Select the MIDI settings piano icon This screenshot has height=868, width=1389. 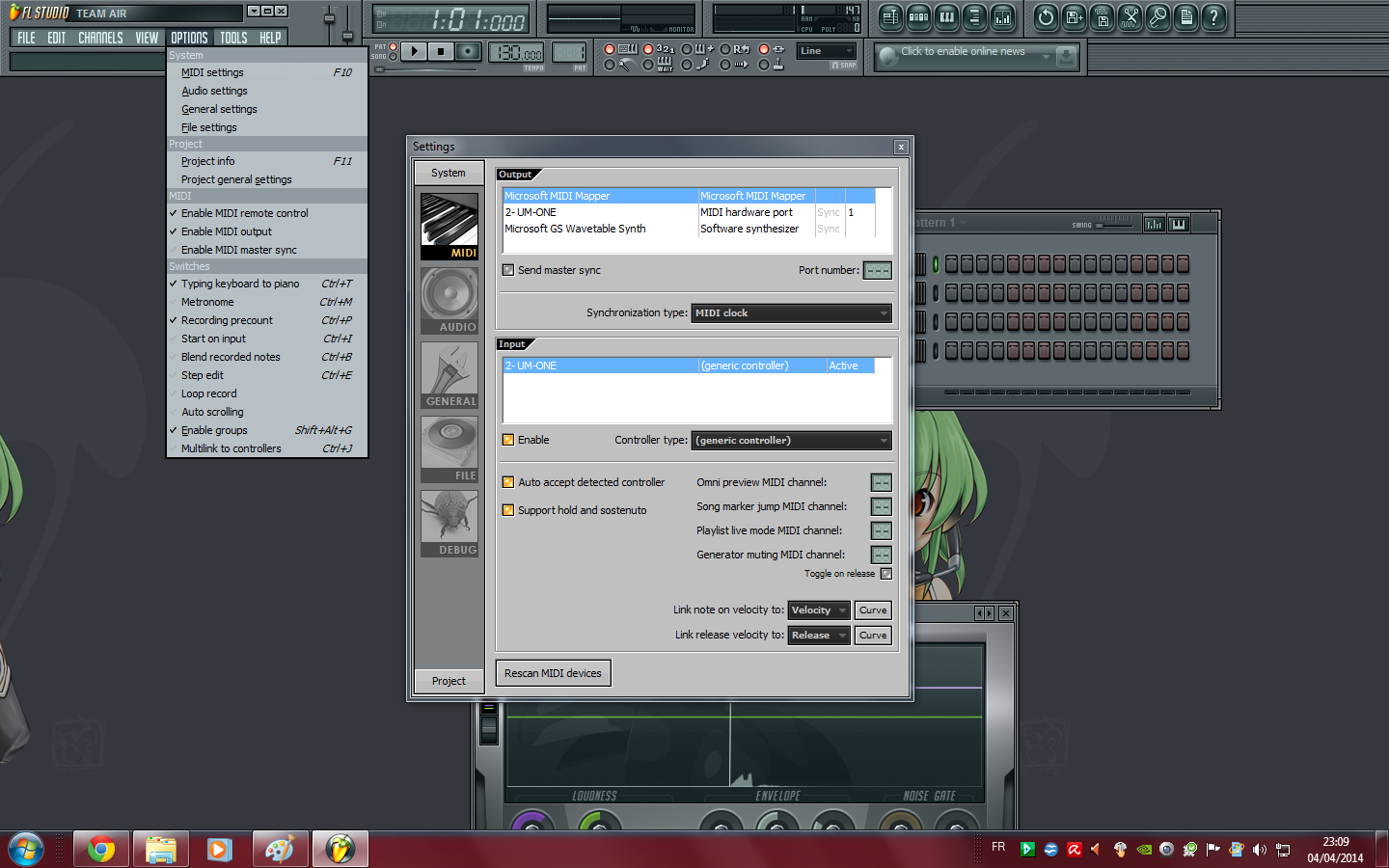(x=449, y=226)
